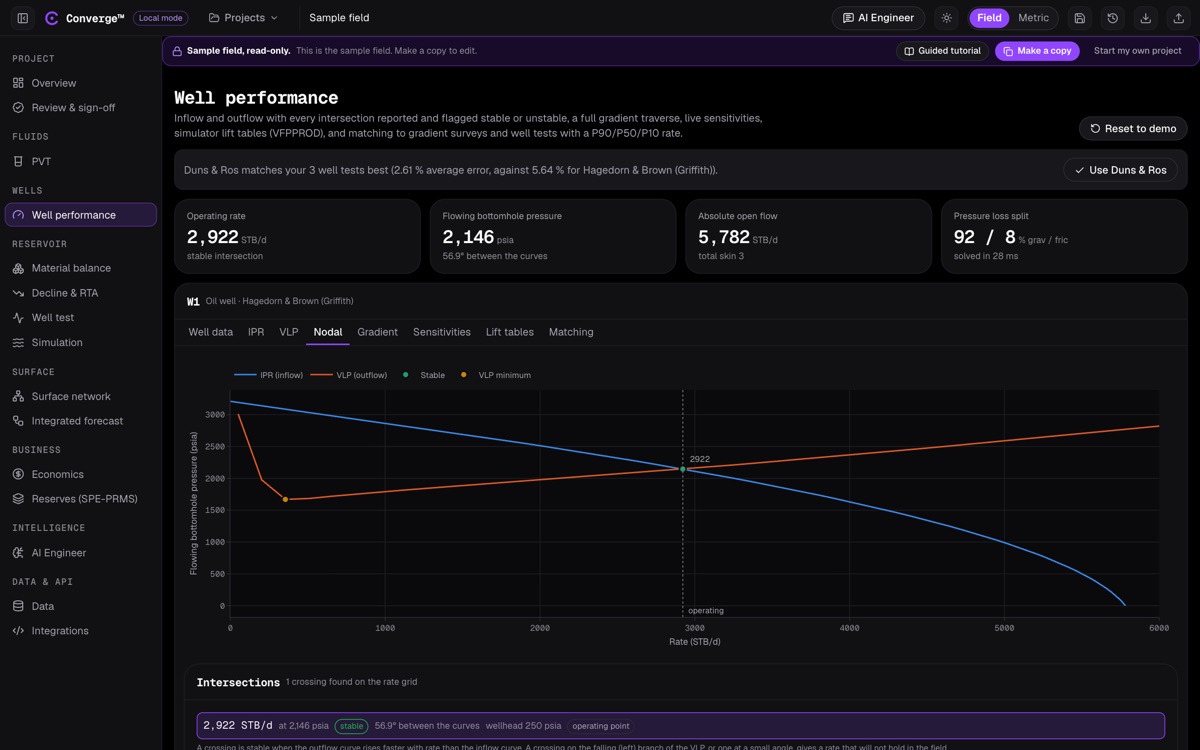The image size is (1200, 750).
Task: Click the Simulation layers icon
Action: coord(18,342)
